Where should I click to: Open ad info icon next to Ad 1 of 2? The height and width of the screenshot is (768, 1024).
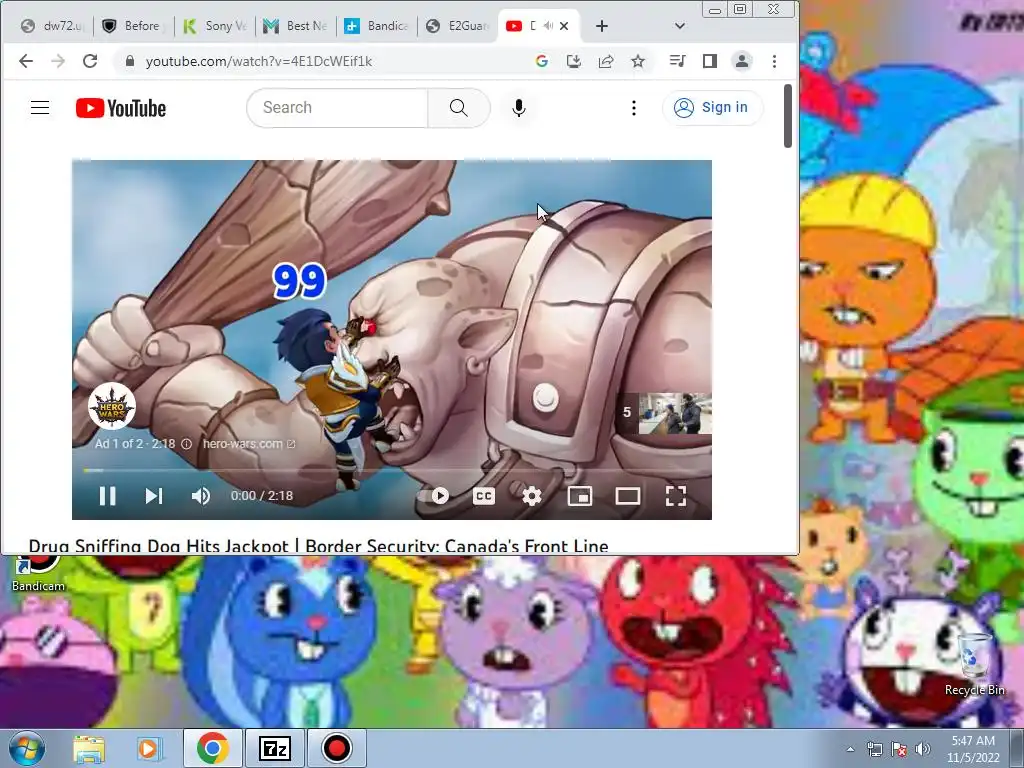(x=186, y=444)
